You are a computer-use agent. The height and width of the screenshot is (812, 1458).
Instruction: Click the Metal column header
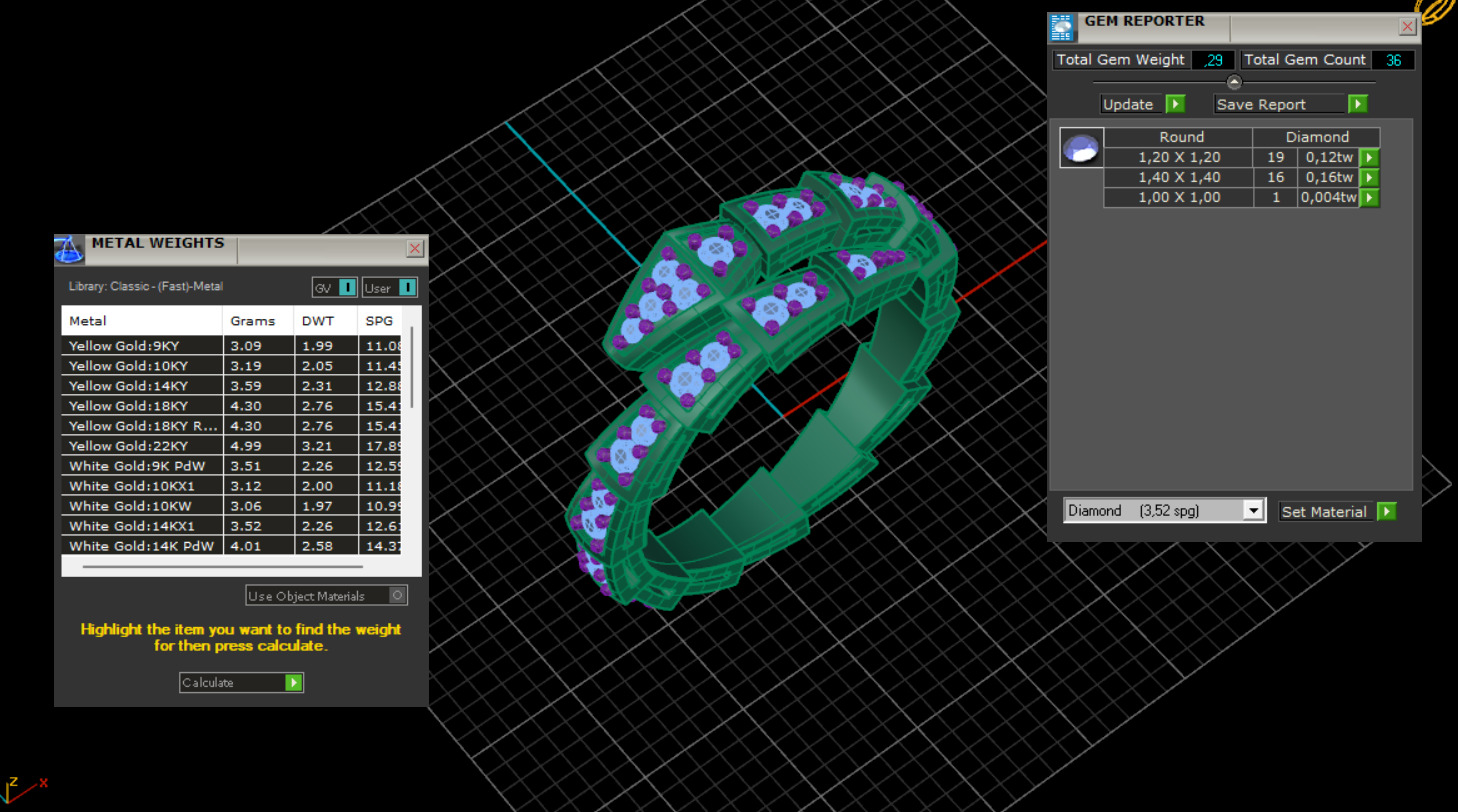pyautogui.click(x=142, y=321)
